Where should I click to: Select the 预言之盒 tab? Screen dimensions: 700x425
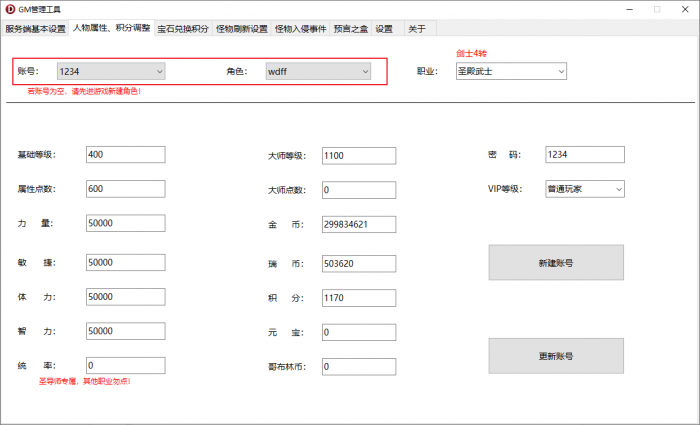(x=350, y=29)
